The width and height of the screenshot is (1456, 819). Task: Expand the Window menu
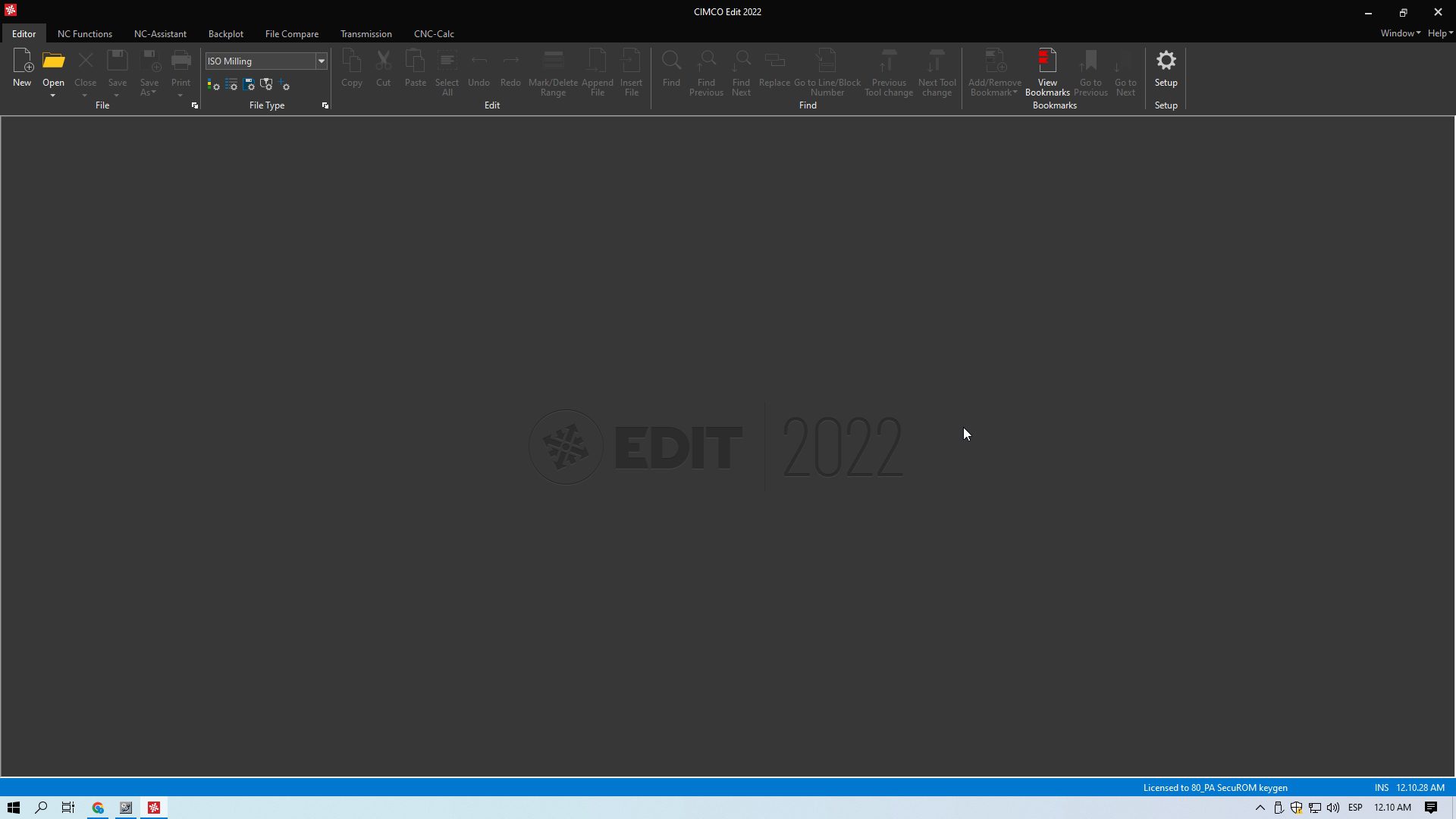1398,33
